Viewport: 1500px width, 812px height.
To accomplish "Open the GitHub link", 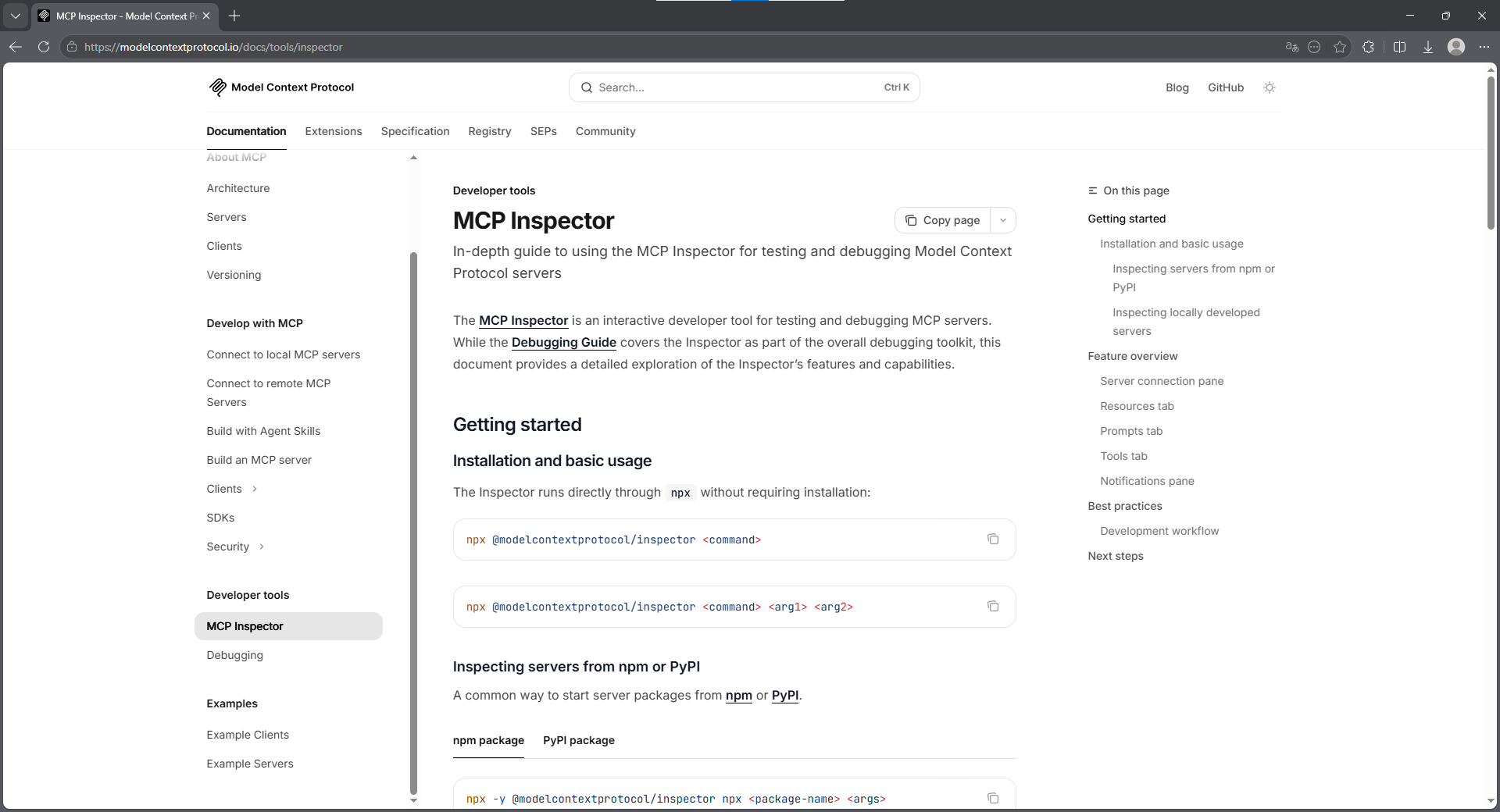I will [1226, 87].
